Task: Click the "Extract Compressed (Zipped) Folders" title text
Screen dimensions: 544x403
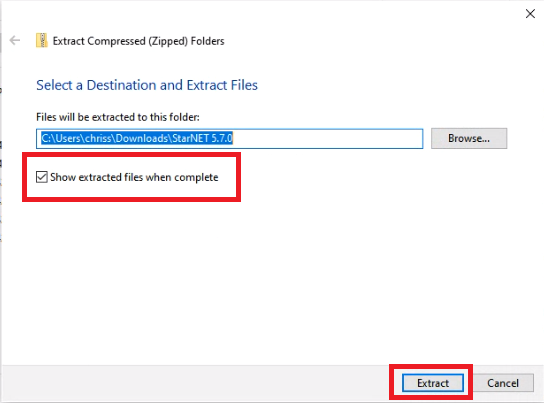Action: 138,41
